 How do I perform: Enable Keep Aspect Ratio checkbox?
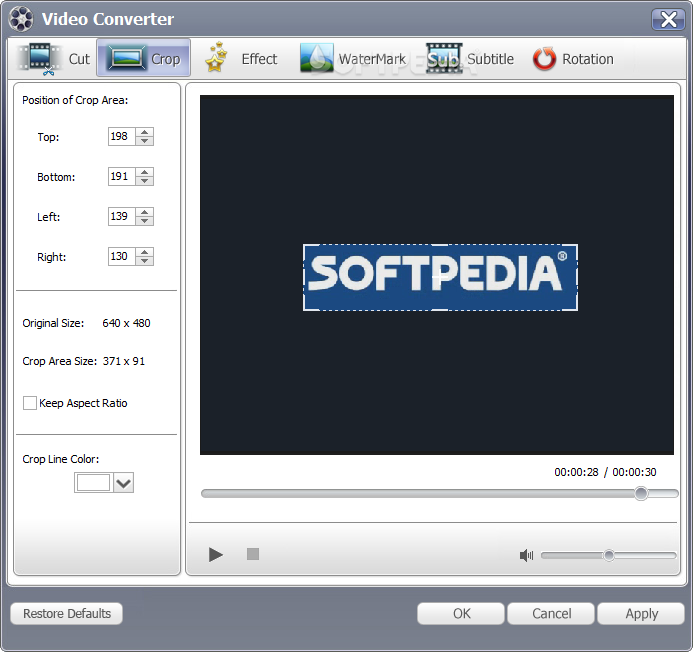pos(30,403)
